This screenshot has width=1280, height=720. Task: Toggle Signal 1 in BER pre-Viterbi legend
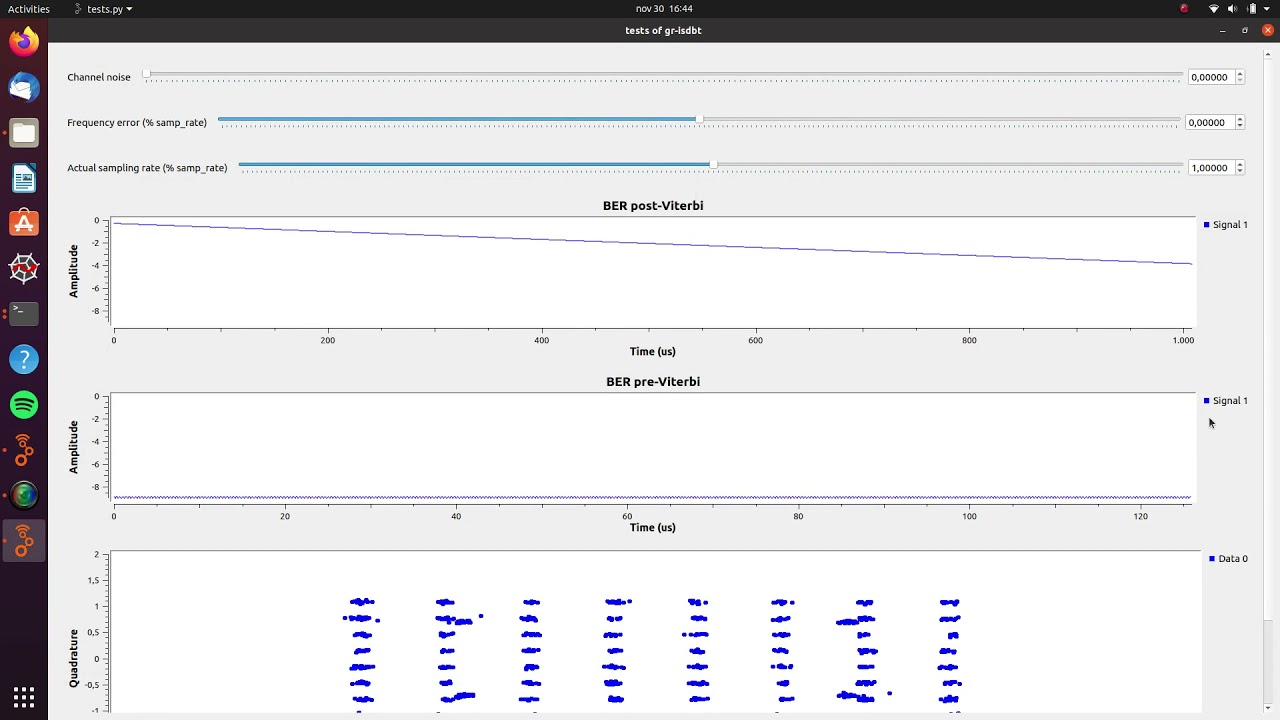tap(1226, 401)
